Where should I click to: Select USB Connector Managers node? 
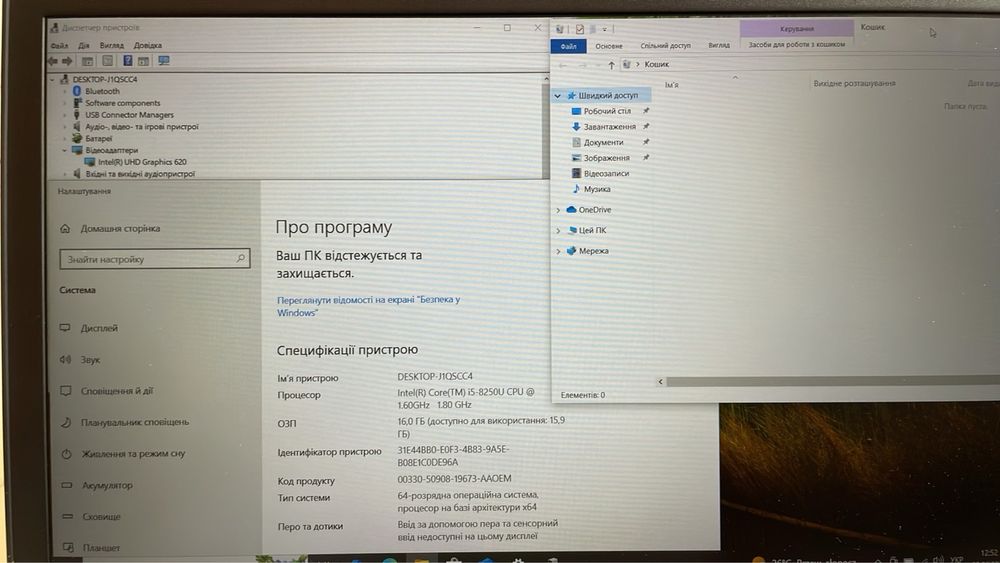129,115
